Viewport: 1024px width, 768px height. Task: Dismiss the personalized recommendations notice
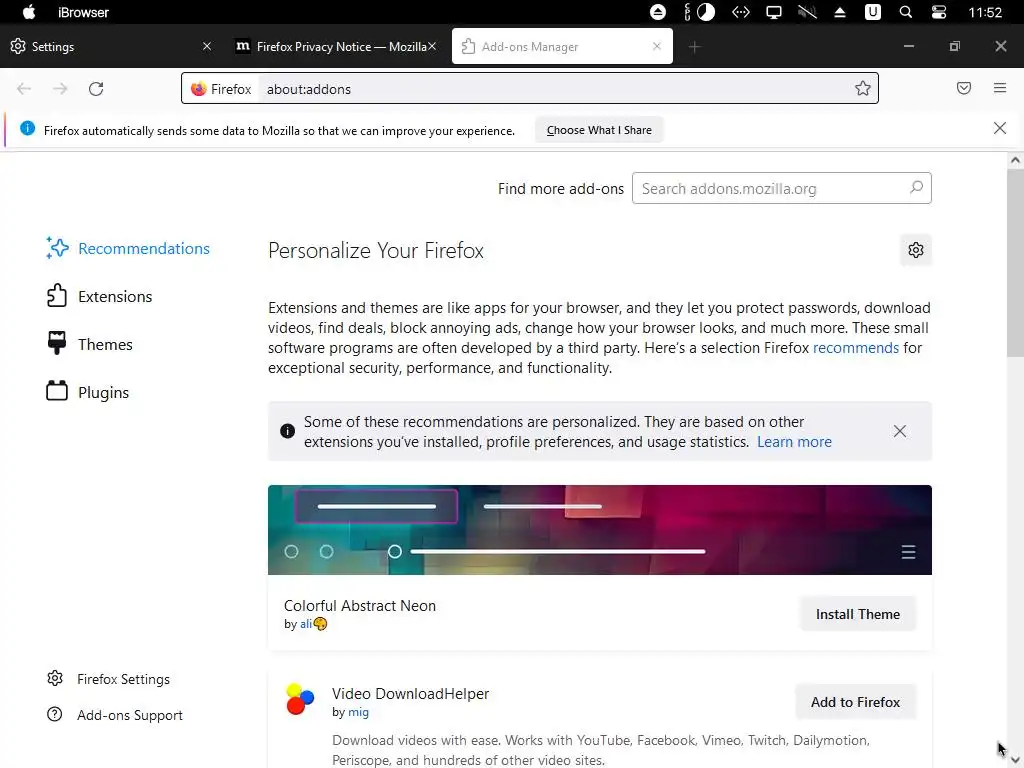[x=899, y=431]
